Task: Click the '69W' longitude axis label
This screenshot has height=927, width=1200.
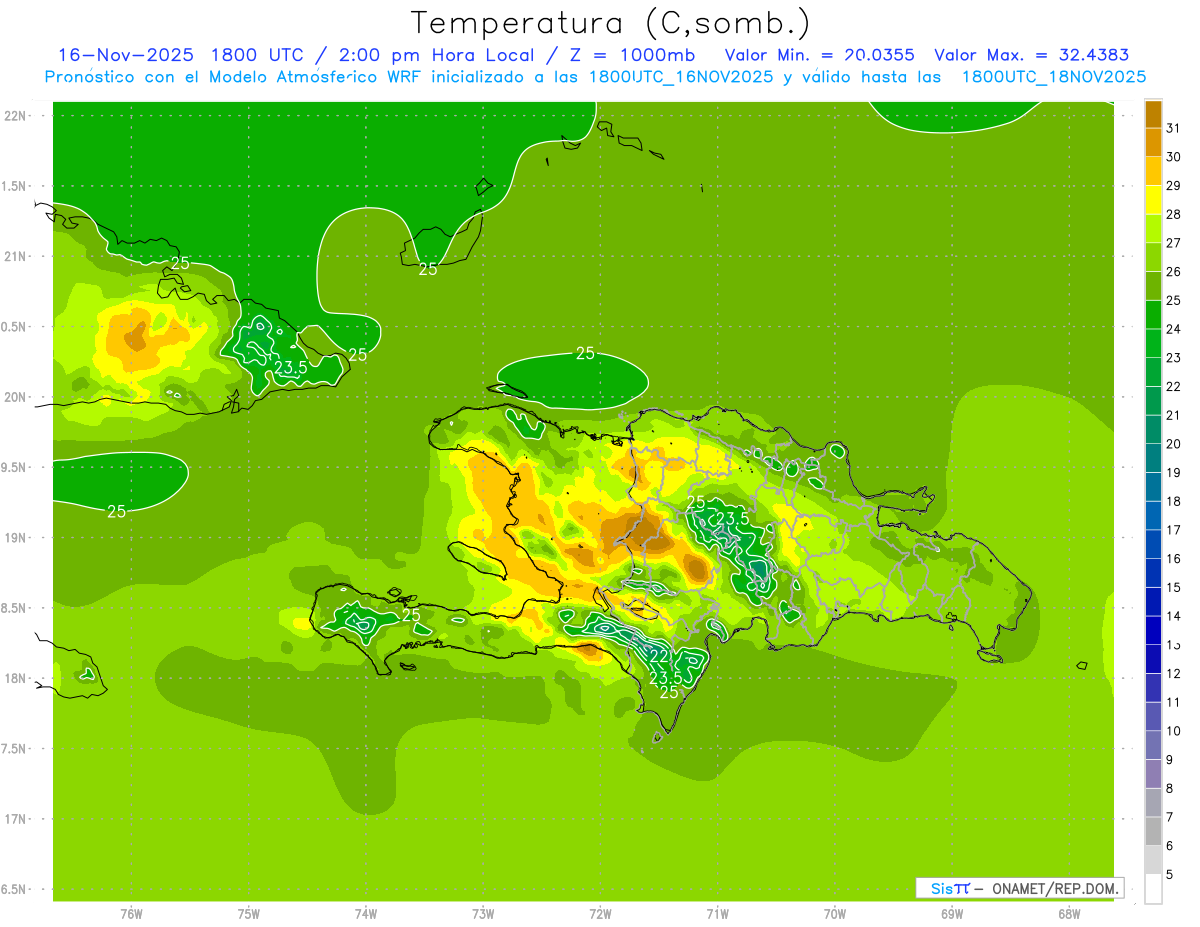Action: pyautogui.click(x=952, y=913)
